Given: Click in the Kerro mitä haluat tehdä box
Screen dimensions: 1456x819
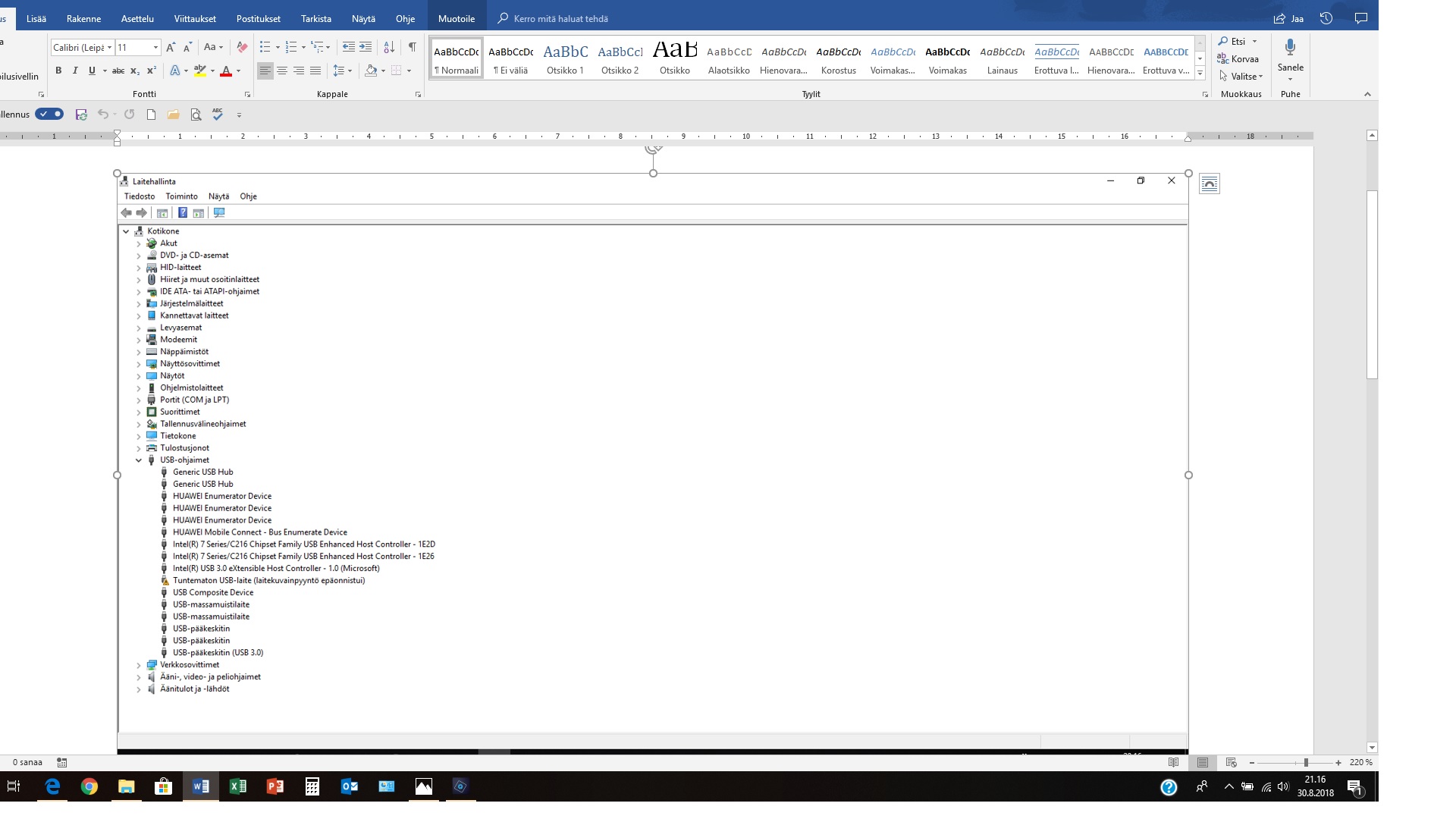Looking at the screenshot, I should [x=561, y=18].
